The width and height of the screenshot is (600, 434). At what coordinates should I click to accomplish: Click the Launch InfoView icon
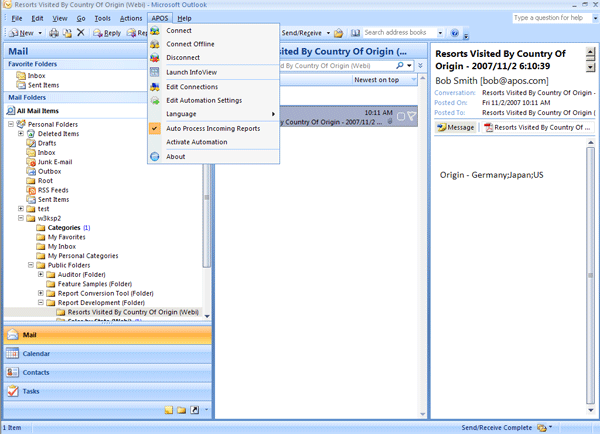[155, 72]
